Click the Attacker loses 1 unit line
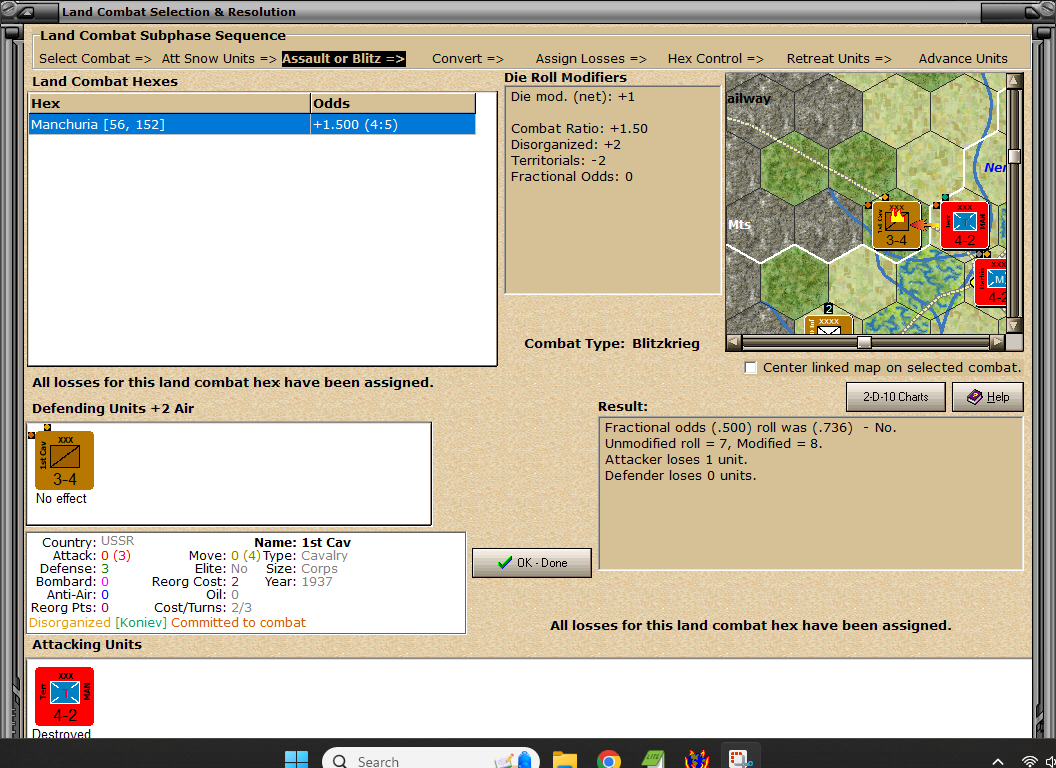1056x768 pixels. point(675,459)
